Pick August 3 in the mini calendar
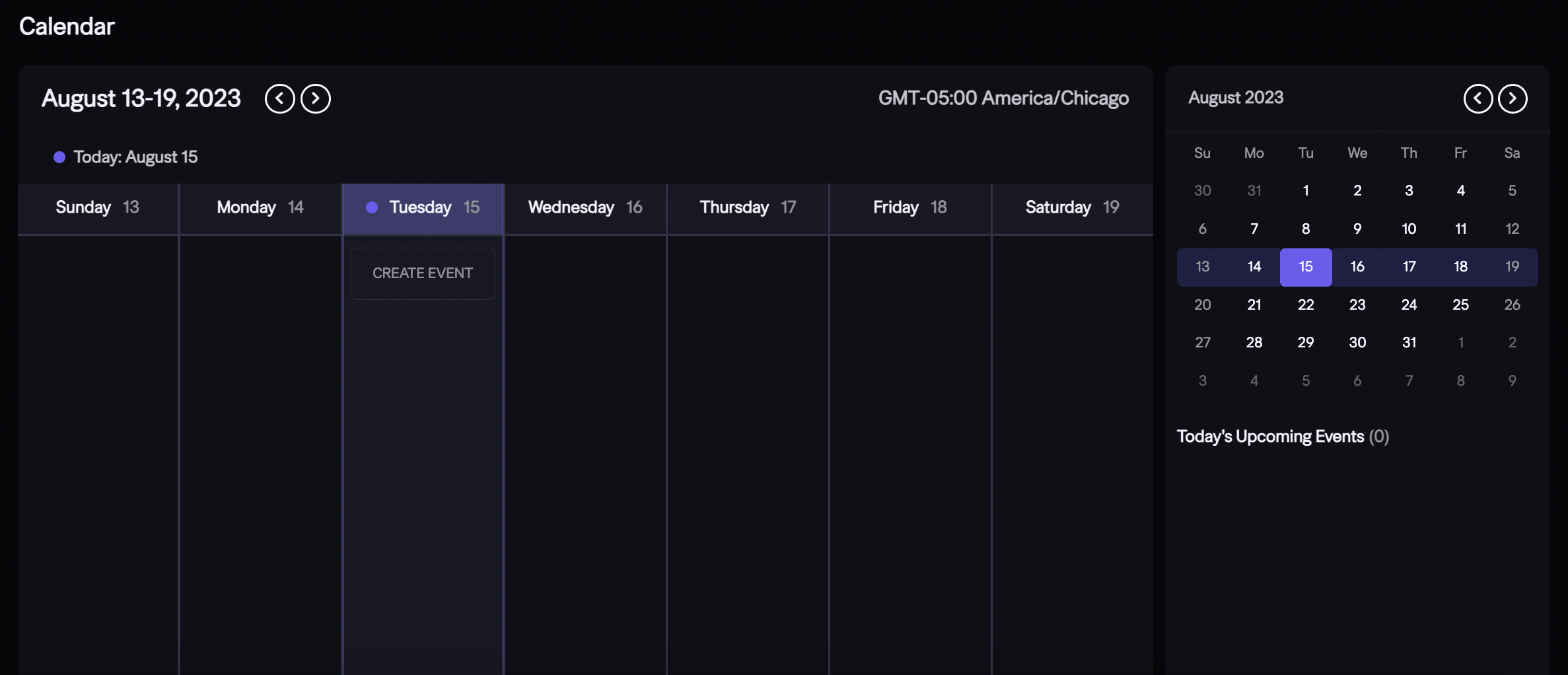This screenshot has height=675, width=1568. (x=1409, y=191)
